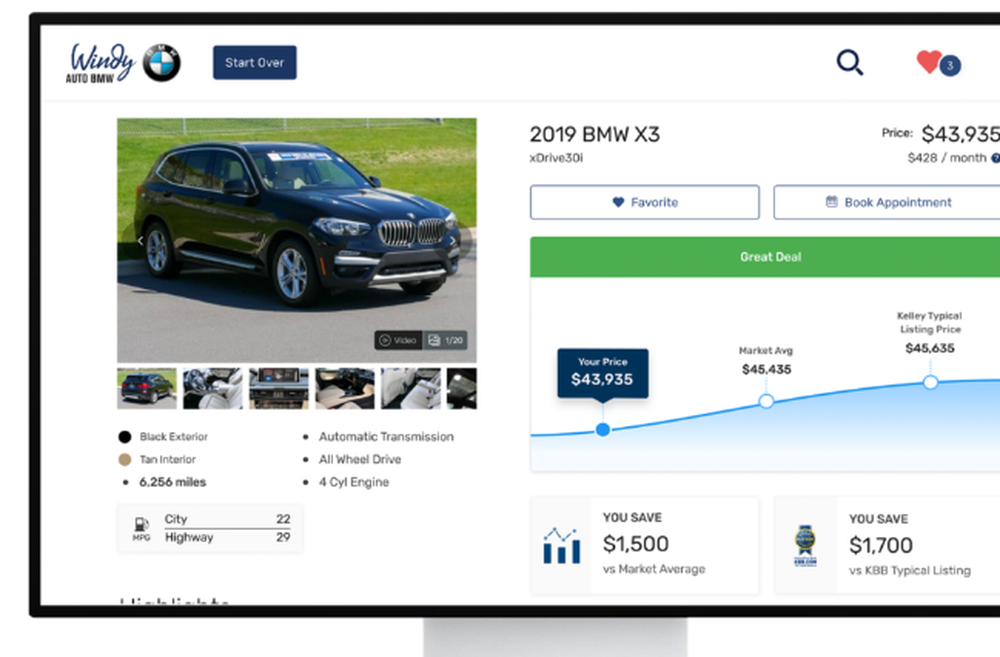Select the third thumbnail showing dashboard

(x=279, y=388)
